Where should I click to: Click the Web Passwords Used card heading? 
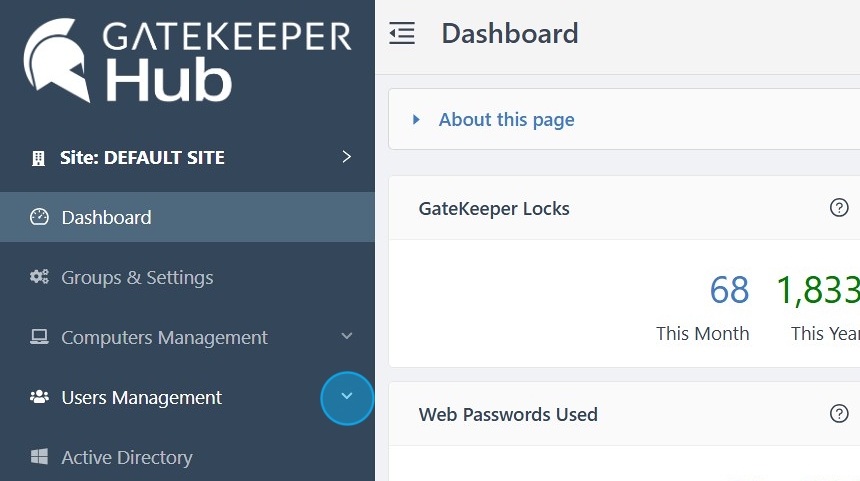(508, 415)
